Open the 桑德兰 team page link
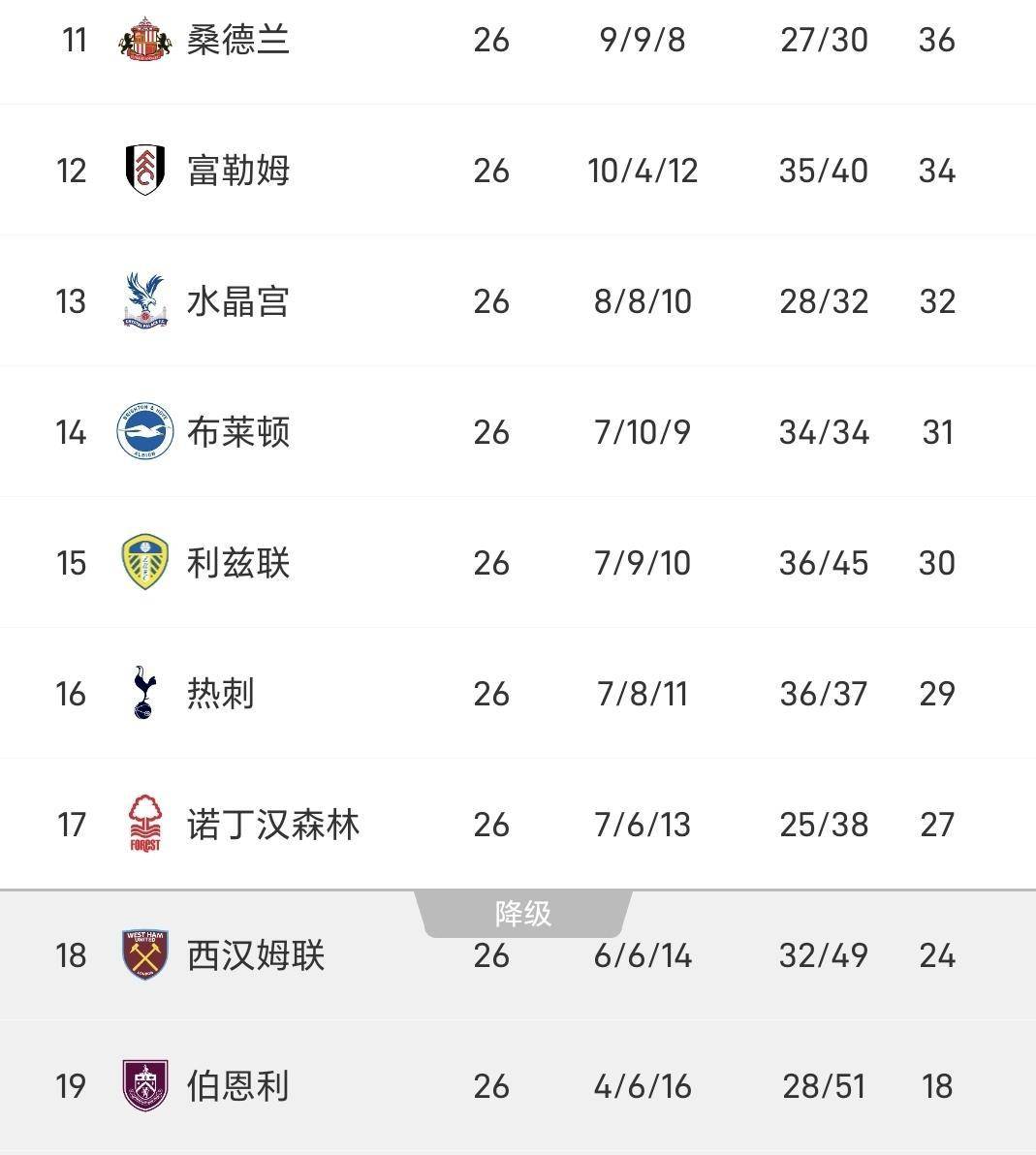Image resolution: width=1036 pixels, height=1155 pixels. click(237, 40)
